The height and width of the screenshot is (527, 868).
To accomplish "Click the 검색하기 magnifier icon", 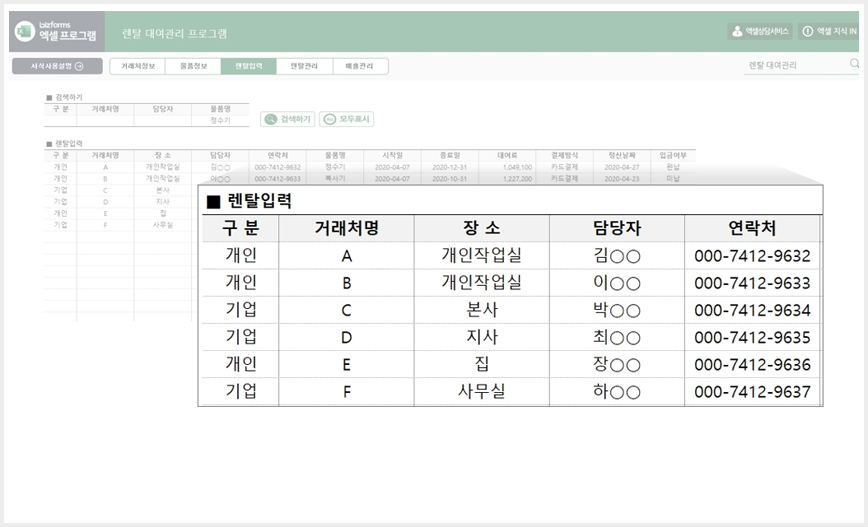I will (x=270, y=119).
